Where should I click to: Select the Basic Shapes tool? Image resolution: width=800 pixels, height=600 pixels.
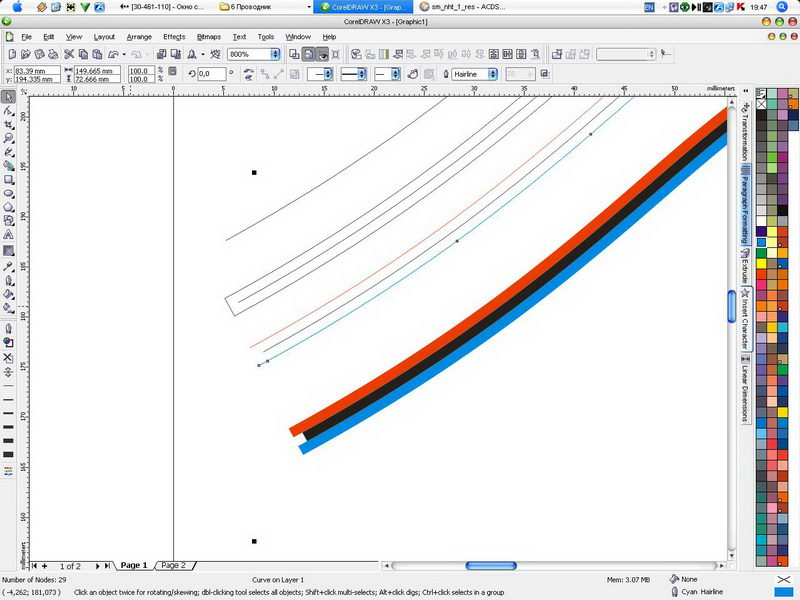pos(8,221)
